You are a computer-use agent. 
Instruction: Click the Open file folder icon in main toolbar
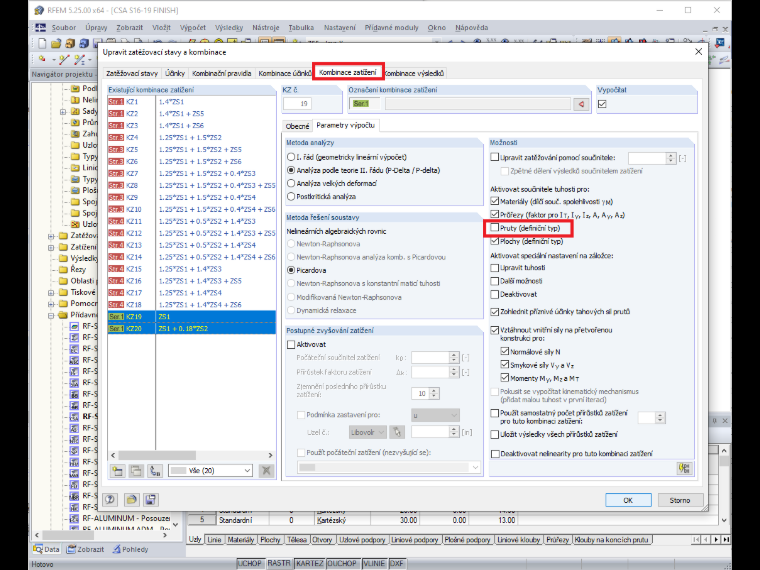click(x=56, y=44)
